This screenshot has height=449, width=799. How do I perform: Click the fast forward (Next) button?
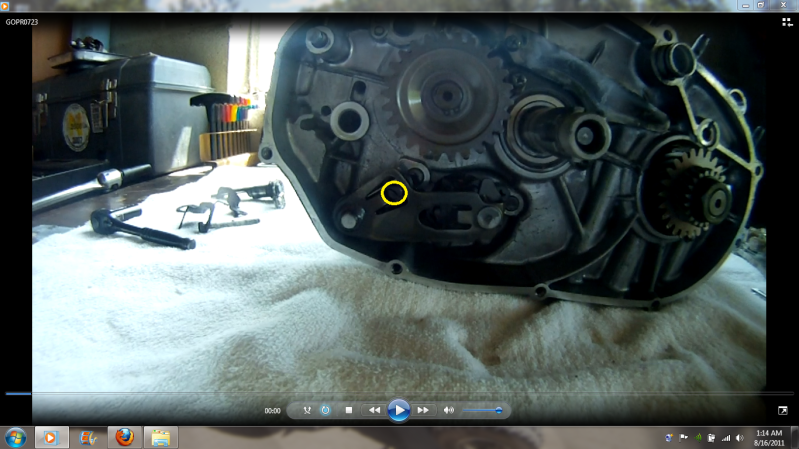tap(423, 410)
